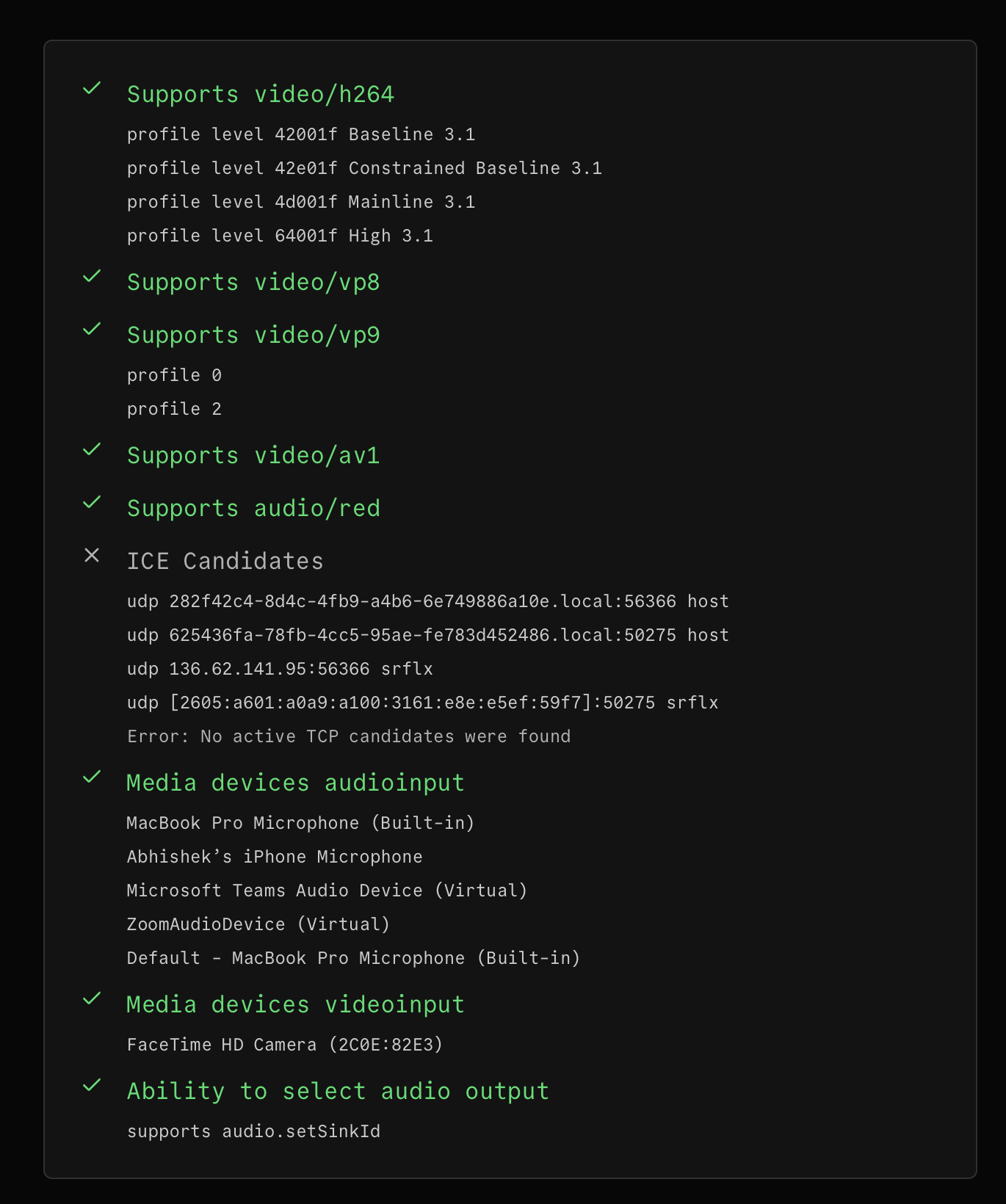The image size is (1006, 1204).
Task: Select the Abhishek's iPhone Microphone entry
Action: click(x=275, y=857)
